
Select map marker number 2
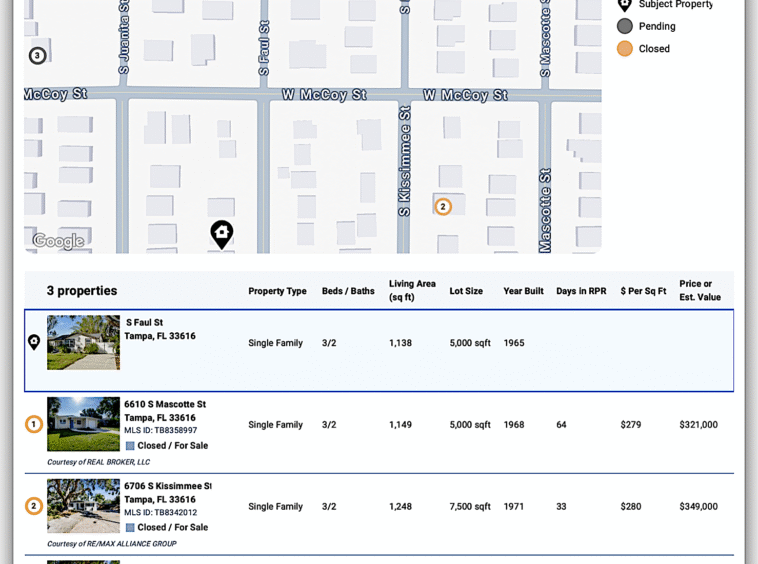[443, 207]
